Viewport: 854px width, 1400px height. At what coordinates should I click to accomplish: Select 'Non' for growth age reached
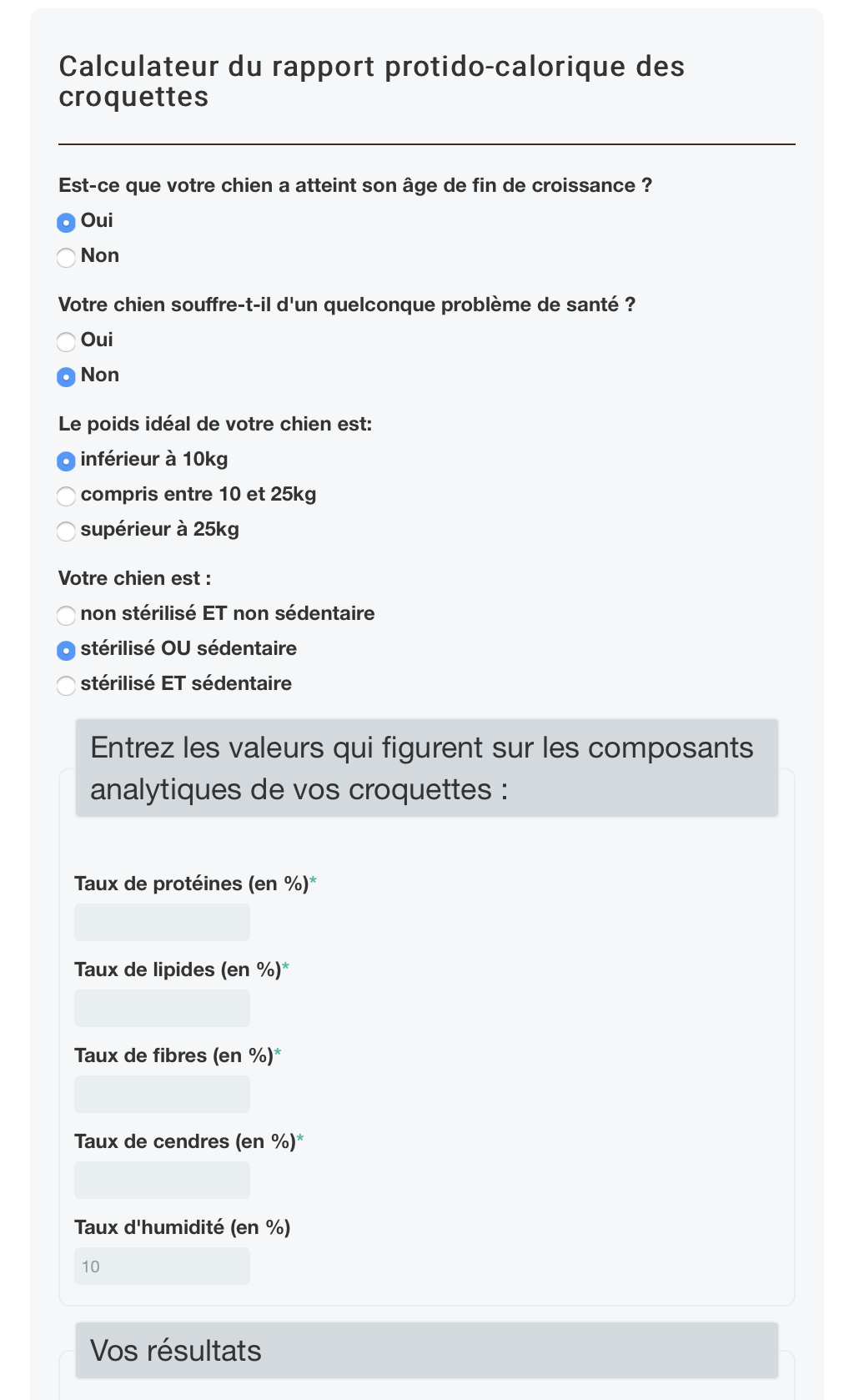pyautogui.click(x=66, y=258)
